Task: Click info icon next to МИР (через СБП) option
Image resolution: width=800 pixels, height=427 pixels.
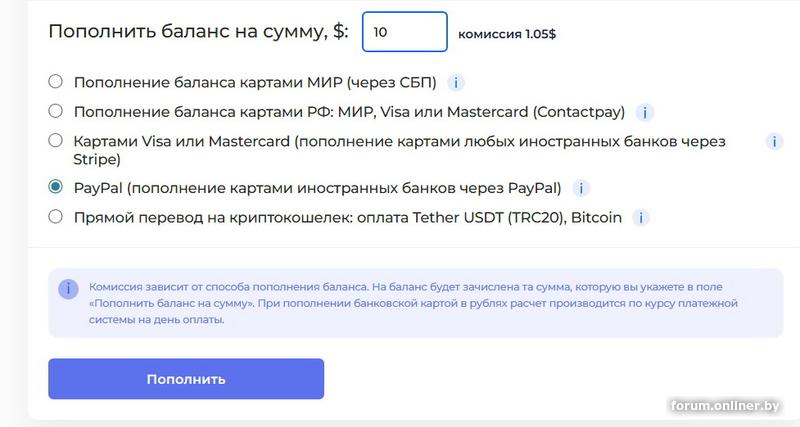Action: pyautogui.click(x=456, y=82)
